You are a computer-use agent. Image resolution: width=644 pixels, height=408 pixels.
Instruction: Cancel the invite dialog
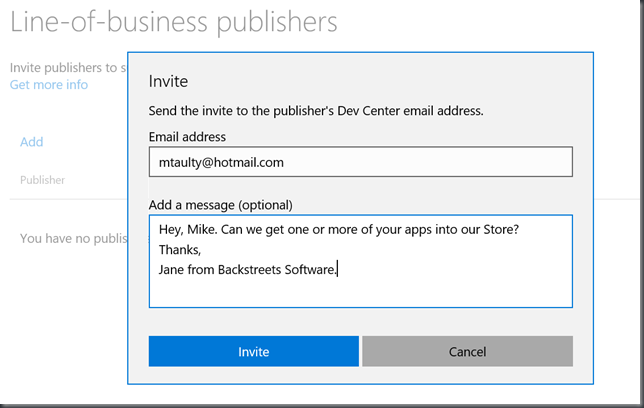point(467,351)
